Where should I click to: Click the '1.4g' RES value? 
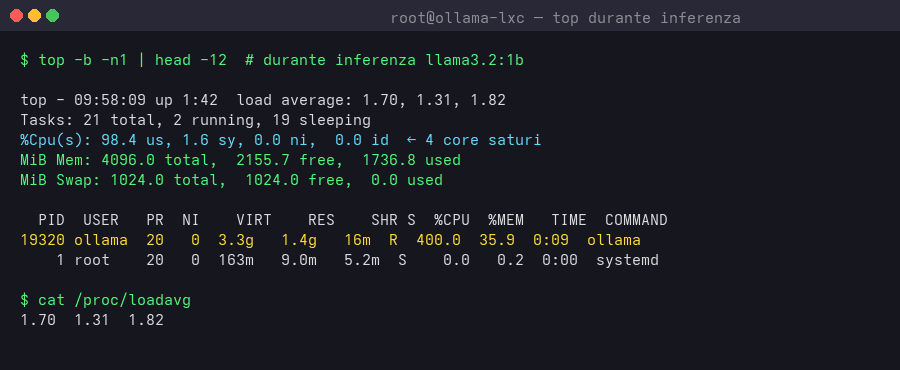point(299,240)
